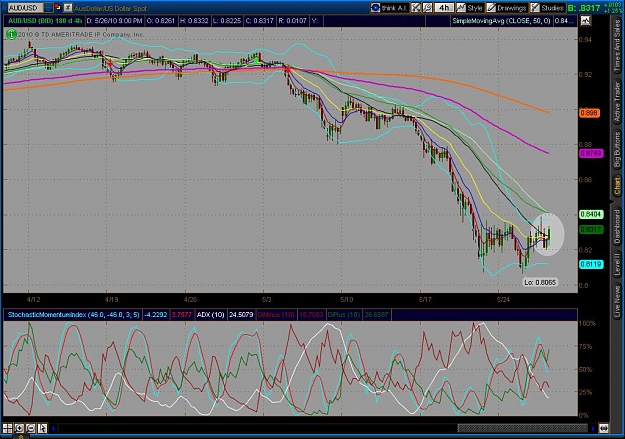The height and width of the screenshot is (439, 625).
Task: Open the Big Buttons side tab
Action: pyautogui.click(x=617, y=149)
